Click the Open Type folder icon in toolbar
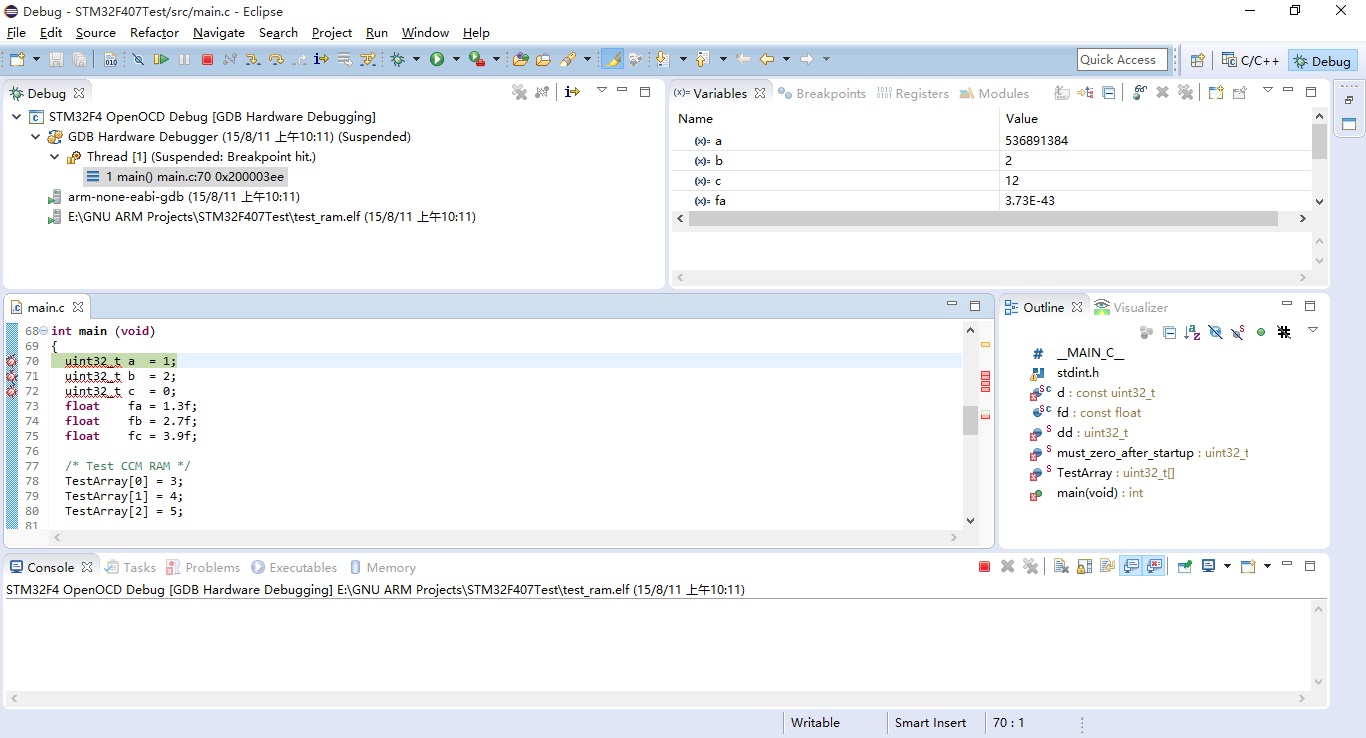 [520, 60]
